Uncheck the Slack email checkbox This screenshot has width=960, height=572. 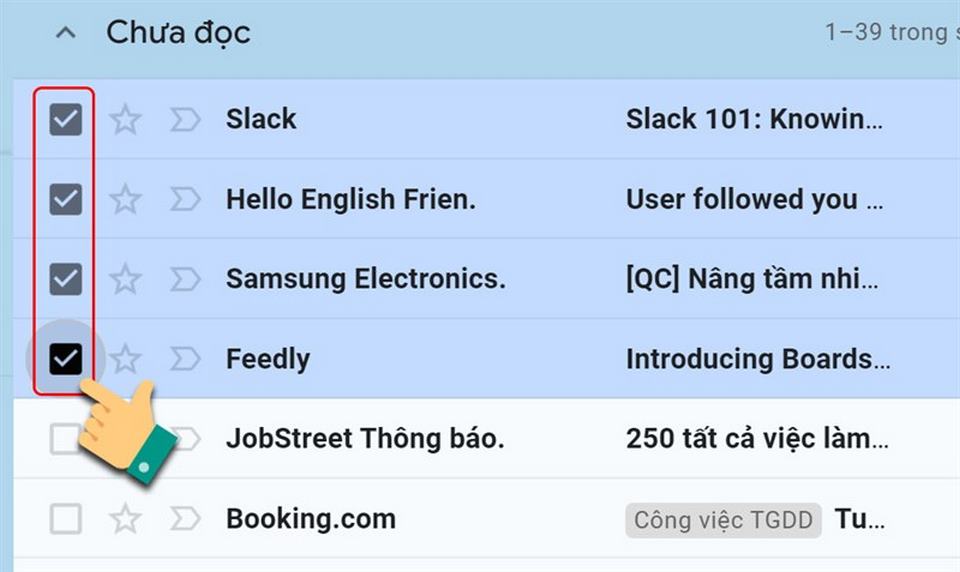tap(66, 120)
